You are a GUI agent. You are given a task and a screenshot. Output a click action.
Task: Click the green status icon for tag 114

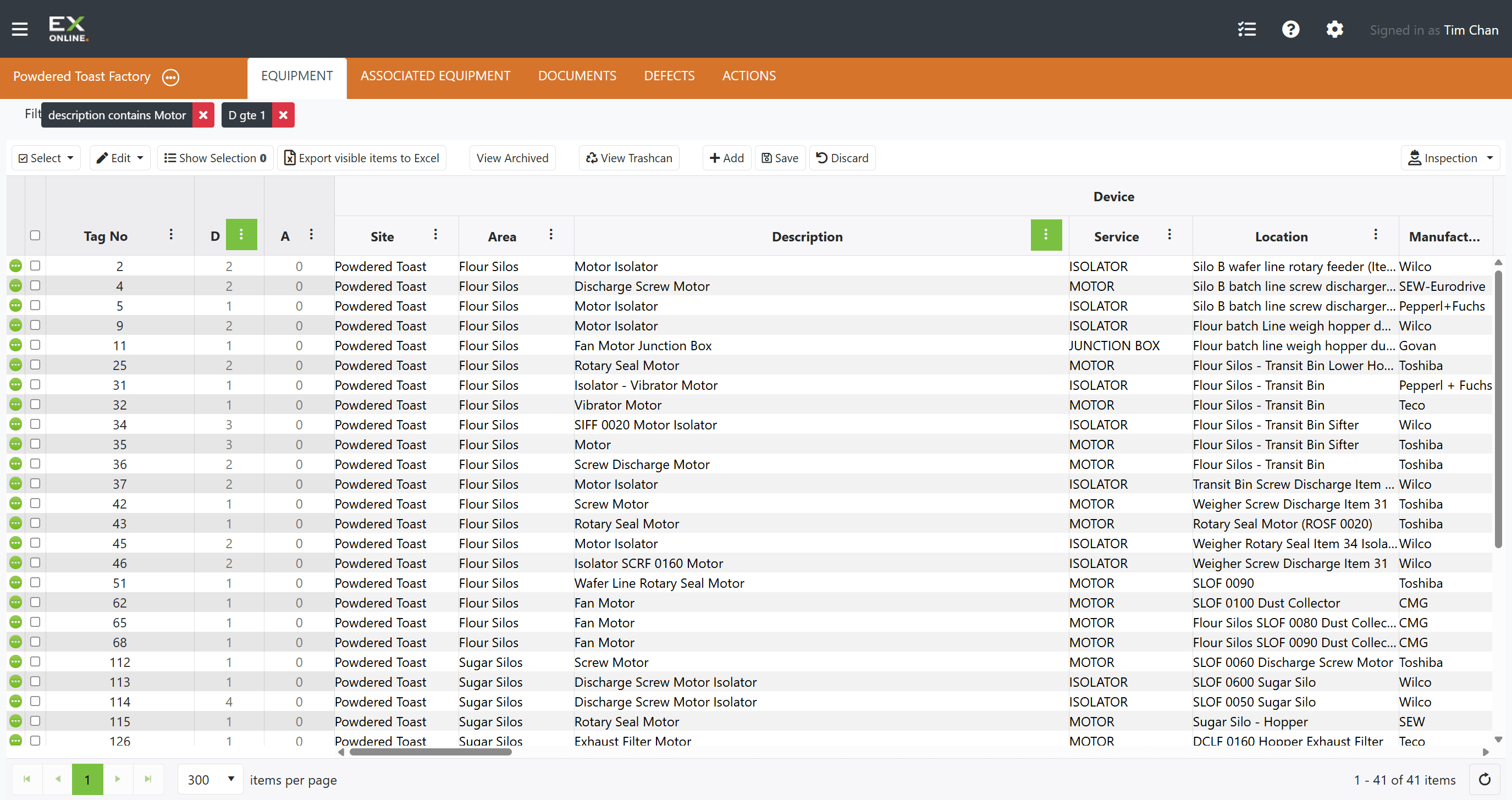point(16,702)
